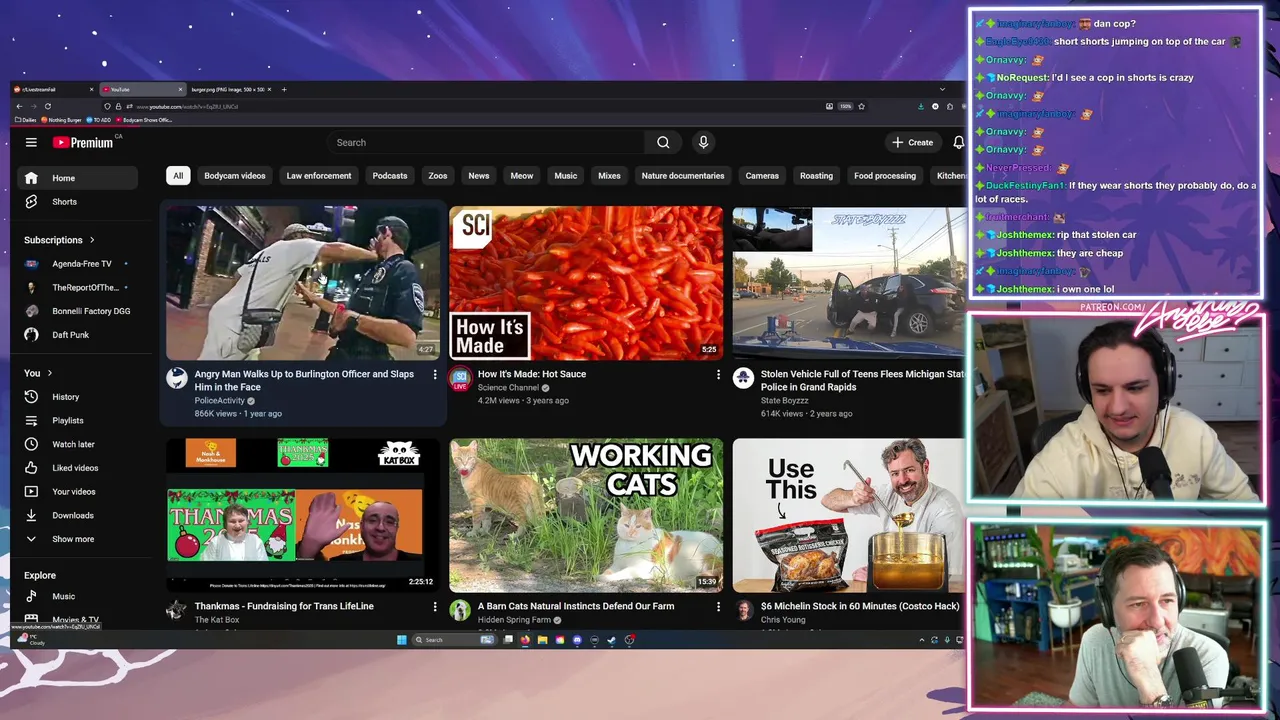1280x720 pixels.
Task: Switch to r/LivestreamFail browser tab
Action: [55, 89]
